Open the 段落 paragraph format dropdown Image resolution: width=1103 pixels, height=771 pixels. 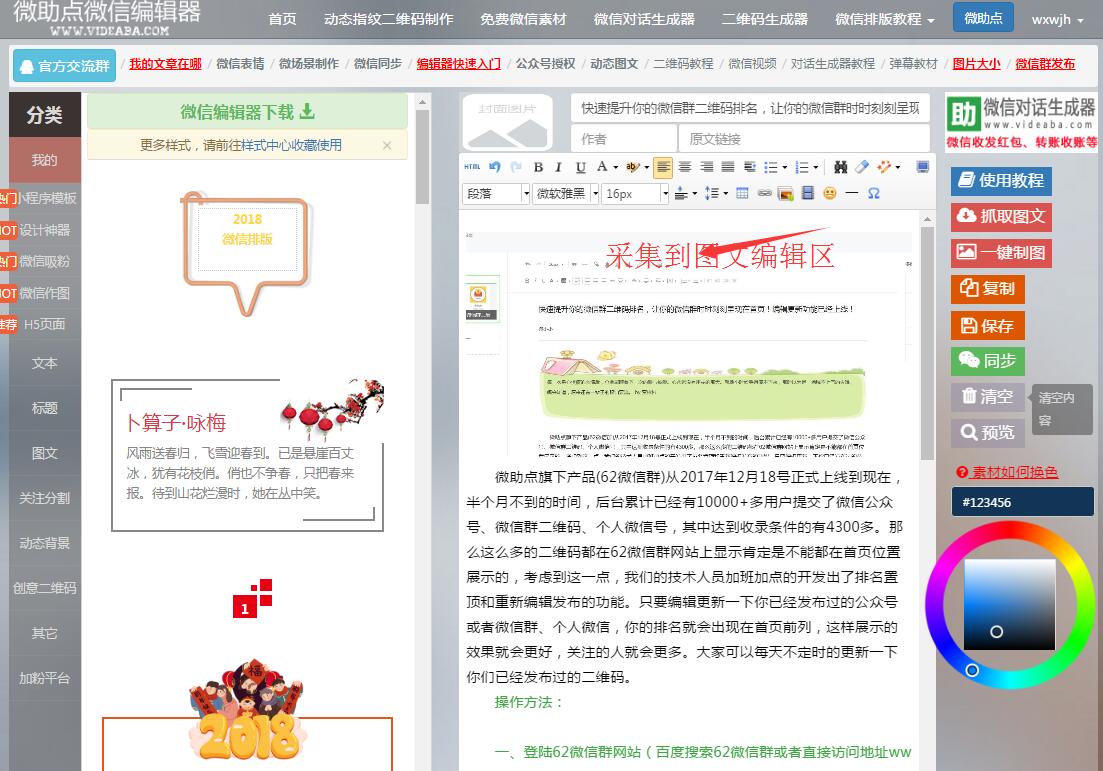[496, 193]
